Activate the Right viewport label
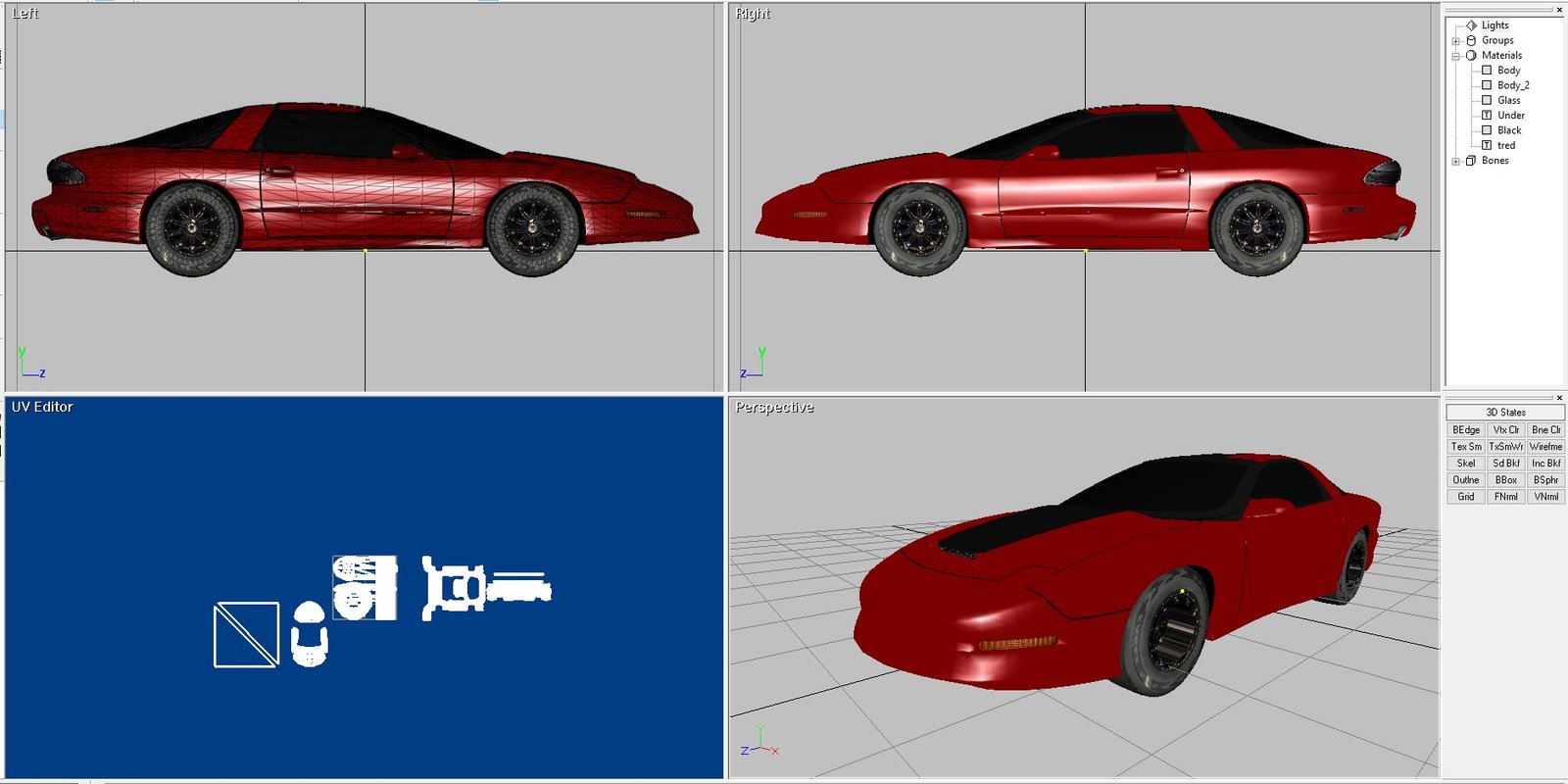1568x784 pixels. [753, 14]
